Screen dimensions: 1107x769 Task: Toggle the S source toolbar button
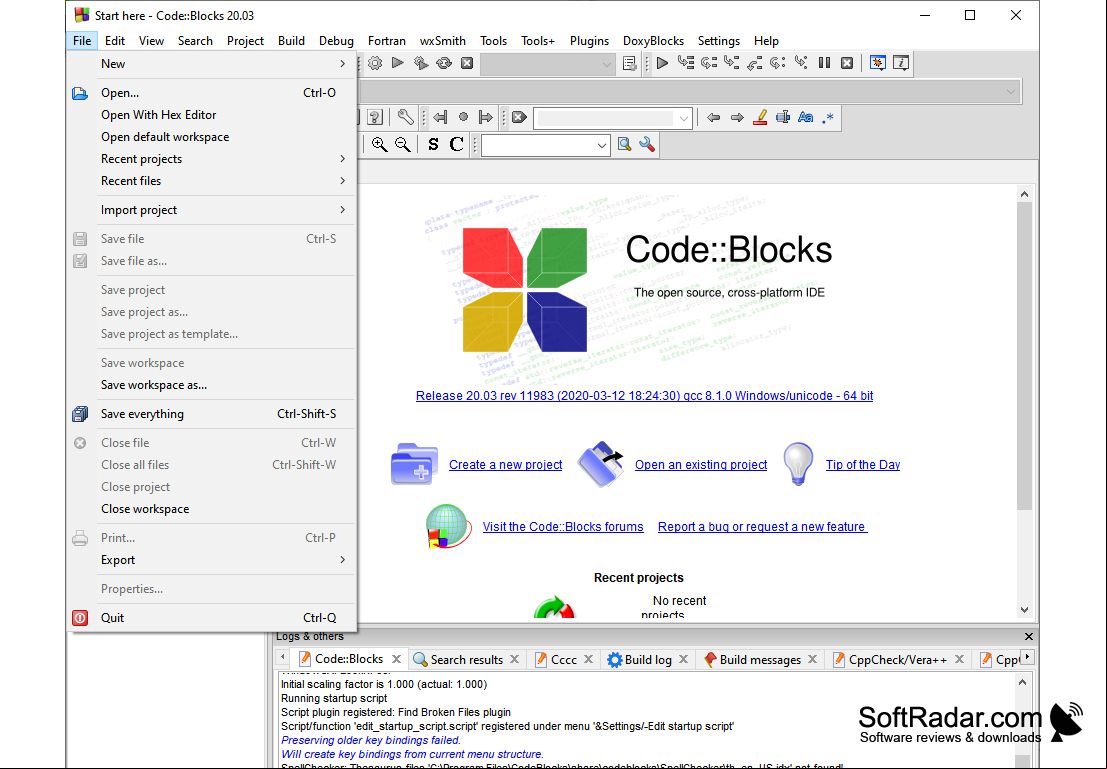tap(433, 145)
